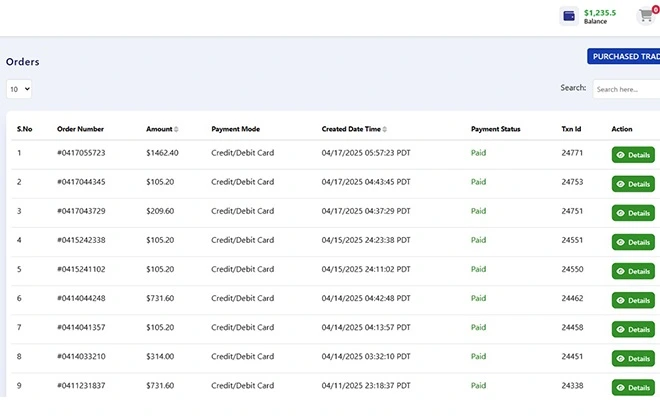Click transaction ID 24451
This screenshot has height=419, width=660.
[x=572, y=356]
